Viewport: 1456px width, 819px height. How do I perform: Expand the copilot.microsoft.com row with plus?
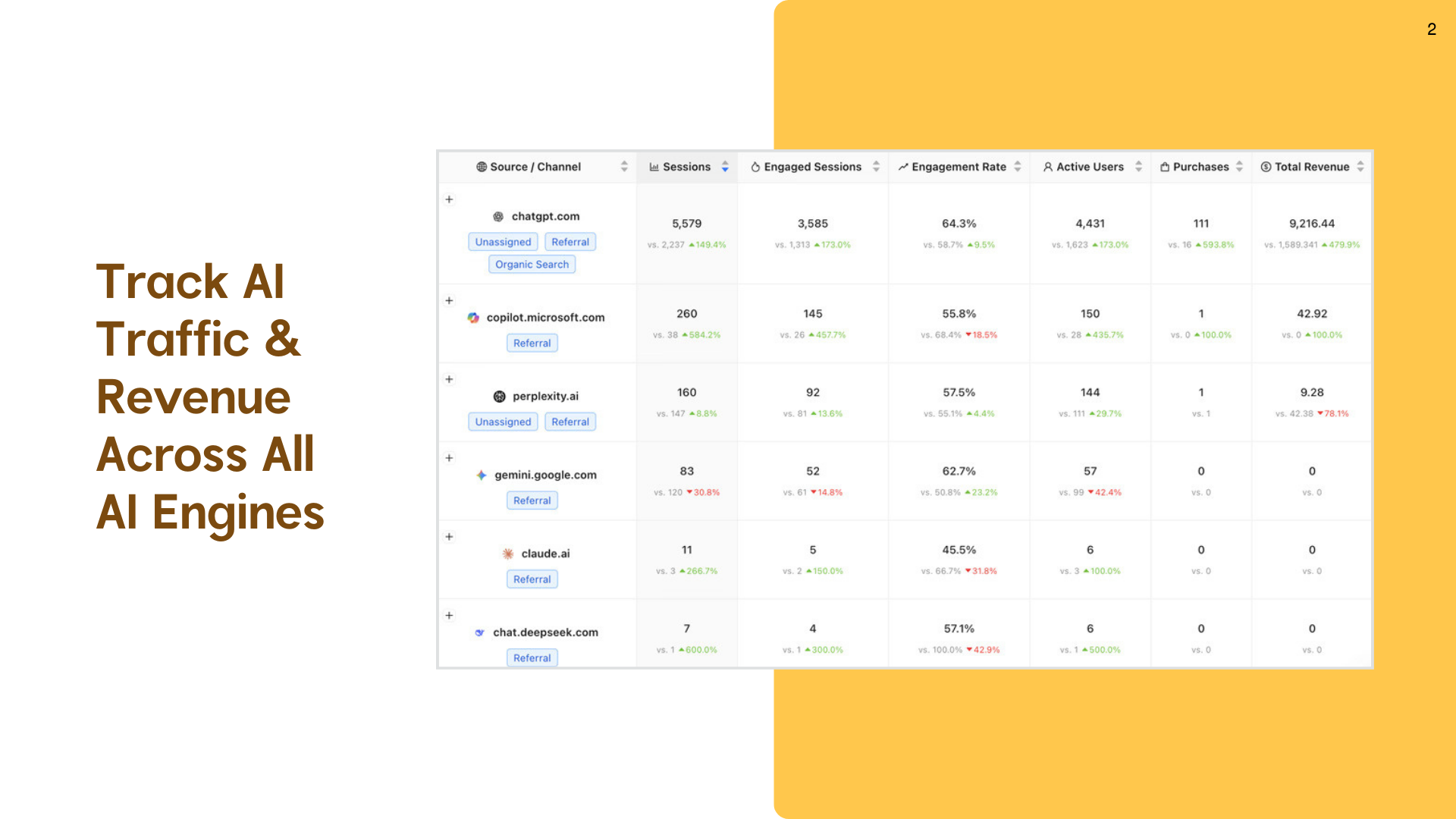coord(449,301)
